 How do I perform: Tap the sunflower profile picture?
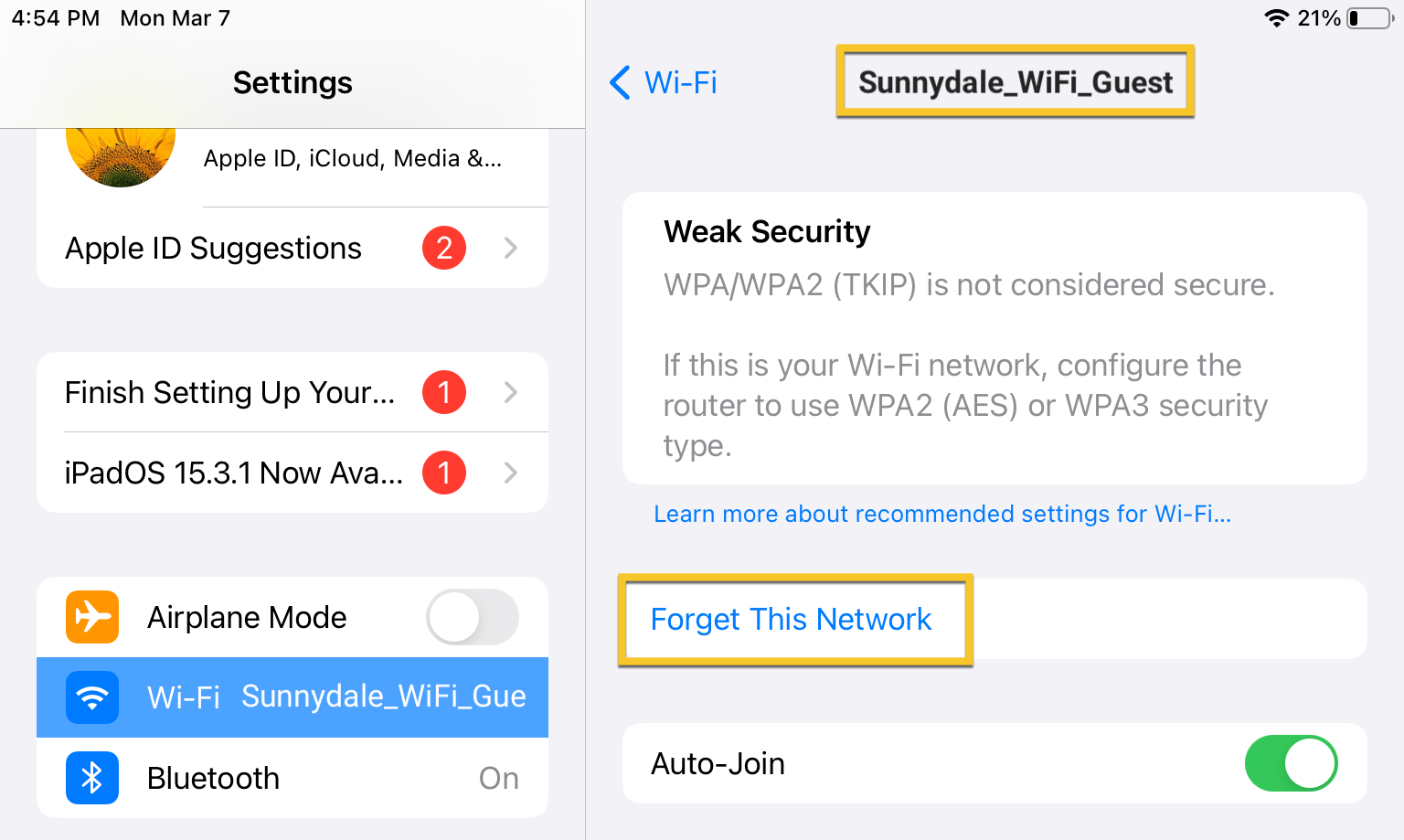pos(121,154)
